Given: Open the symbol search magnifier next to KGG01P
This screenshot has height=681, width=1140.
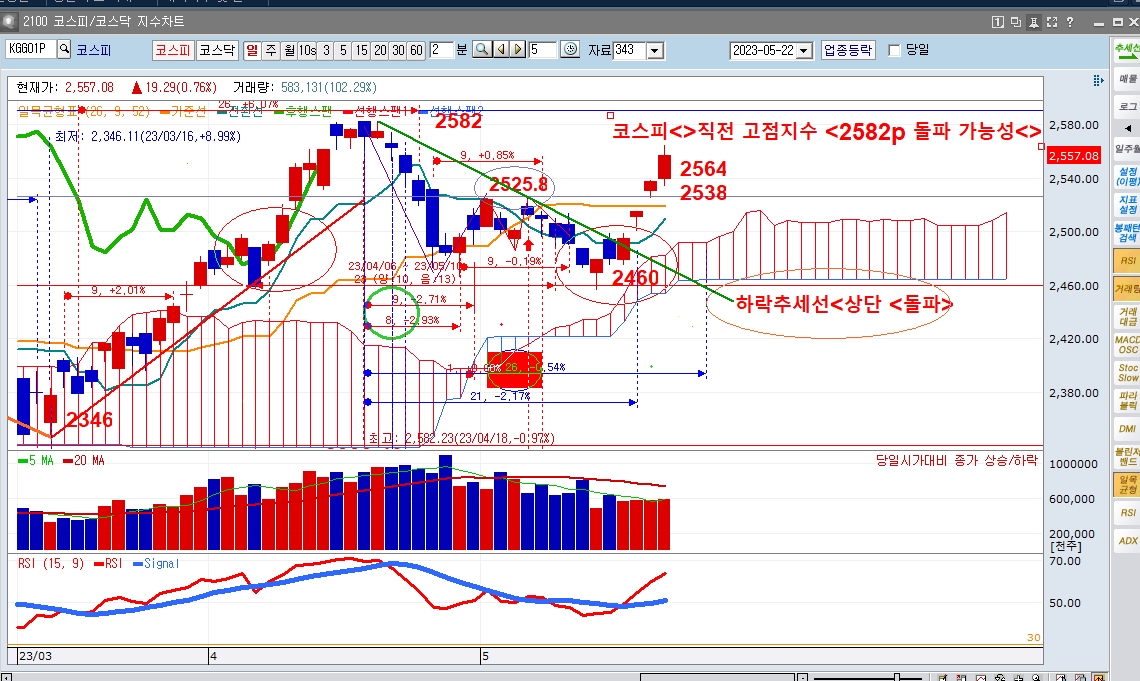Looking at the screenshot, I should 64,49.
